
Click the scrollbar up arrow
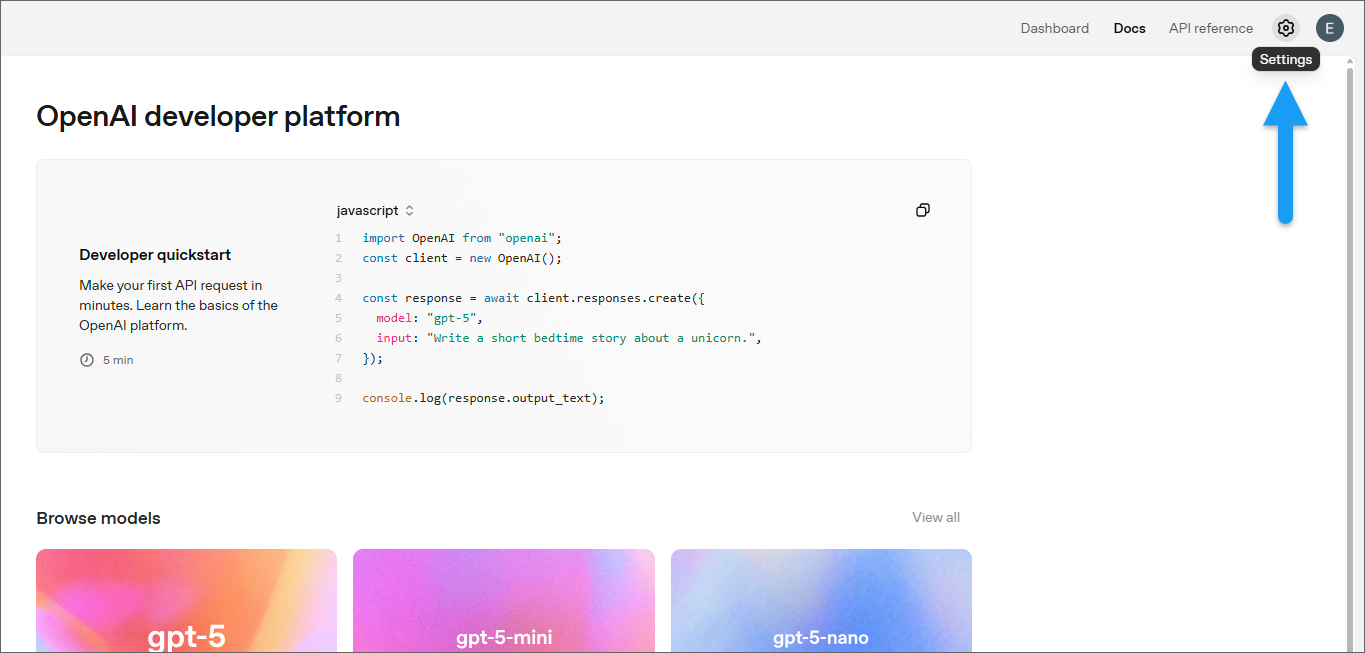click(x=1350, y=64)
